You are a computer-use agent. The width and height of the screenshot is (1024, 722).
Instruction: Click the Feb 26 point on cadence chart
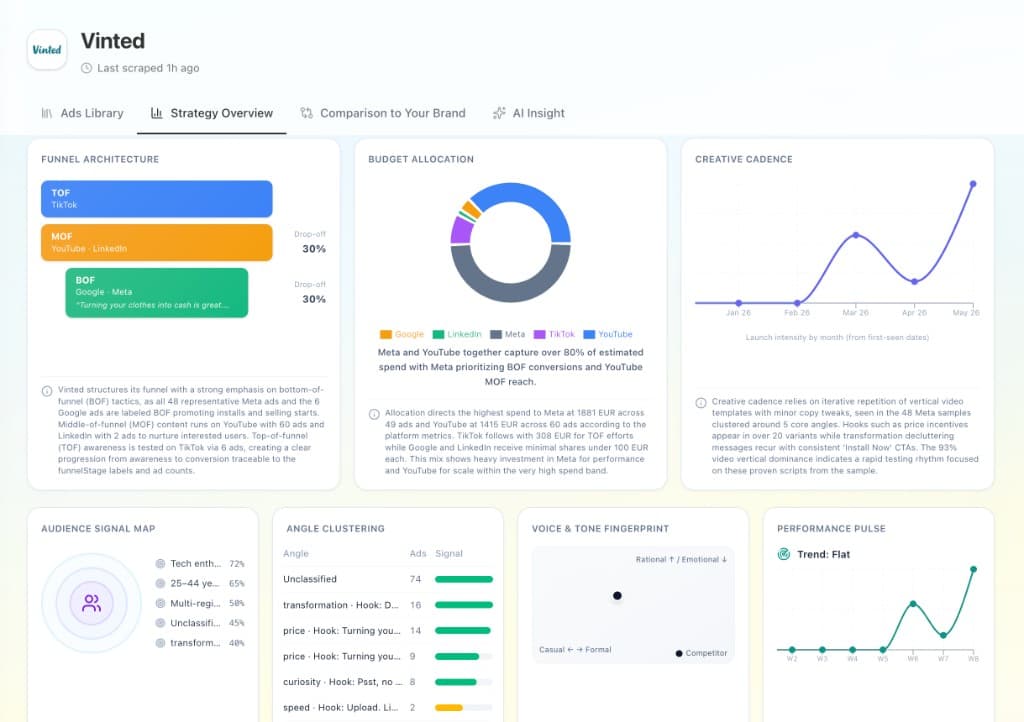coord(797,303)
